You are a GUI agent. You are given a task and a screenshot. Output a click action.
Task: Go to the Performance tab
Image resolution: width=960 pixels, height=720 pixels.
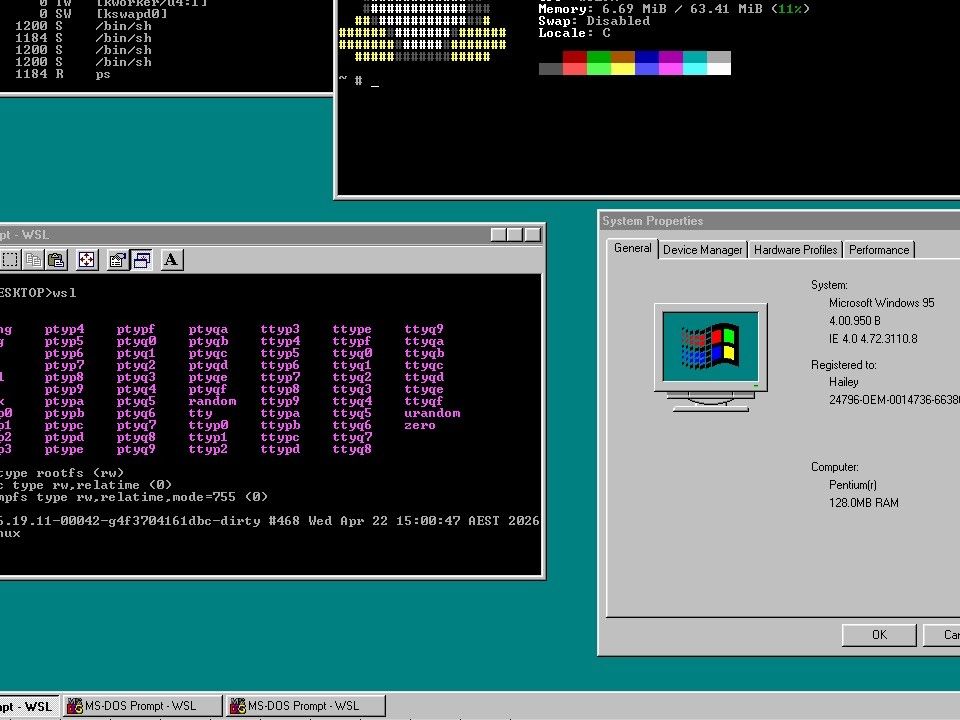tap(879, 250)
